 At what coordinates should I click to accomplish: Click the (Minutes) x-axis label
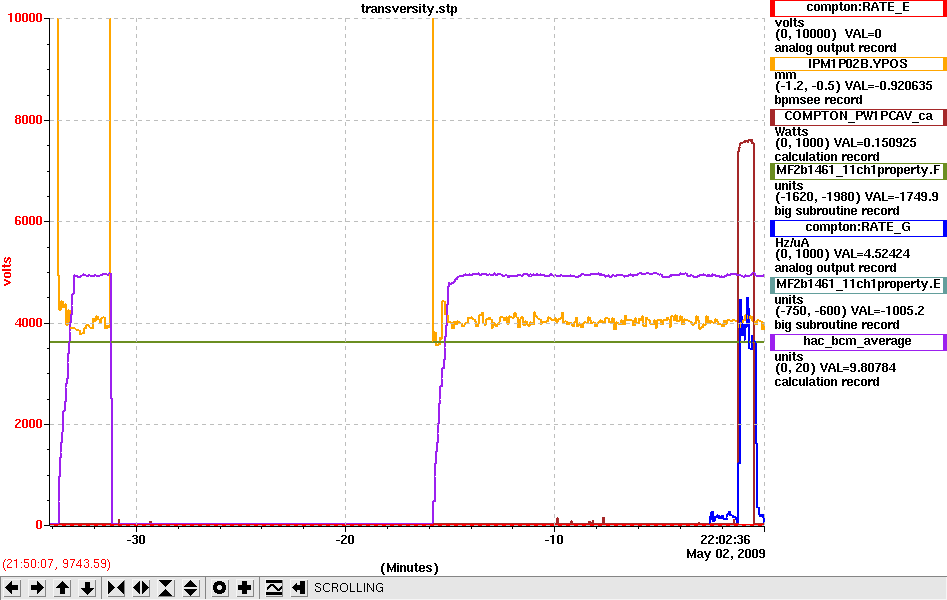[409, 567]
